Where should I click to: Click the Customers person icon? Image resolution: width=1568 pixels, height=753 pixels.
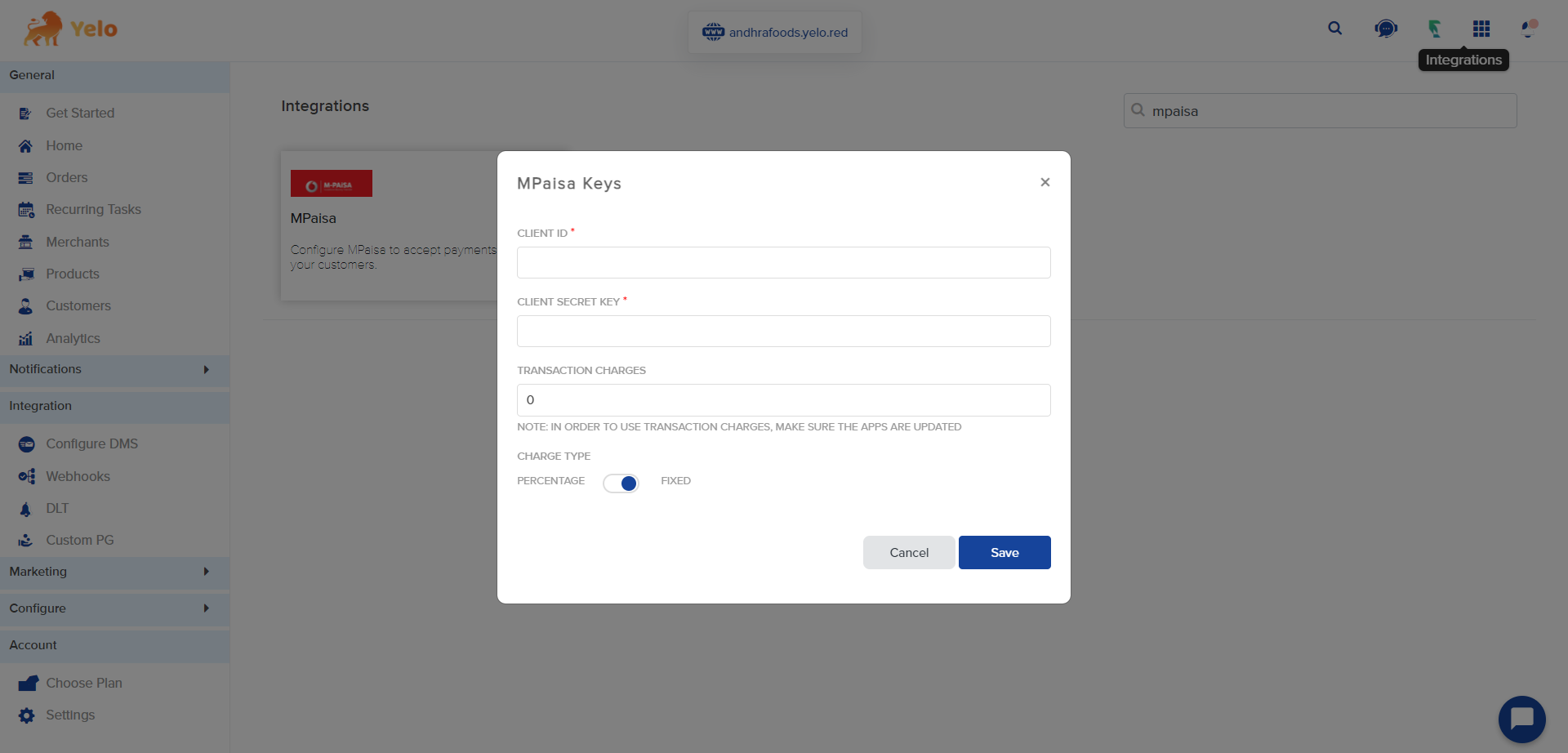pyautogui.click(x=25, y=306)
